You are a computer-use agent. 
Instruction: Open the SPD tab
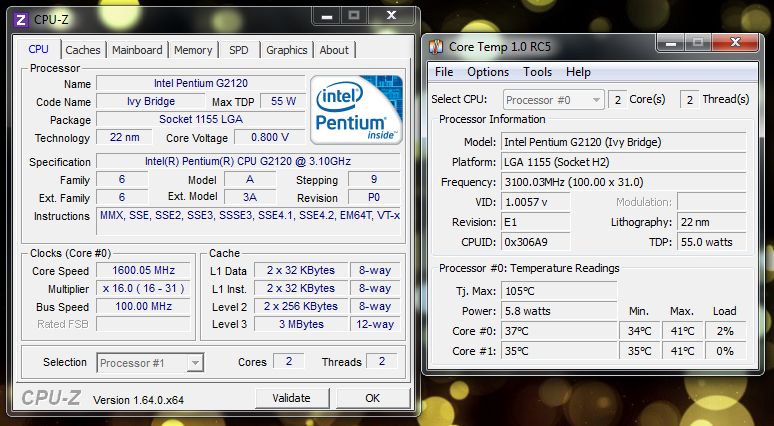[x=239, y=50]
